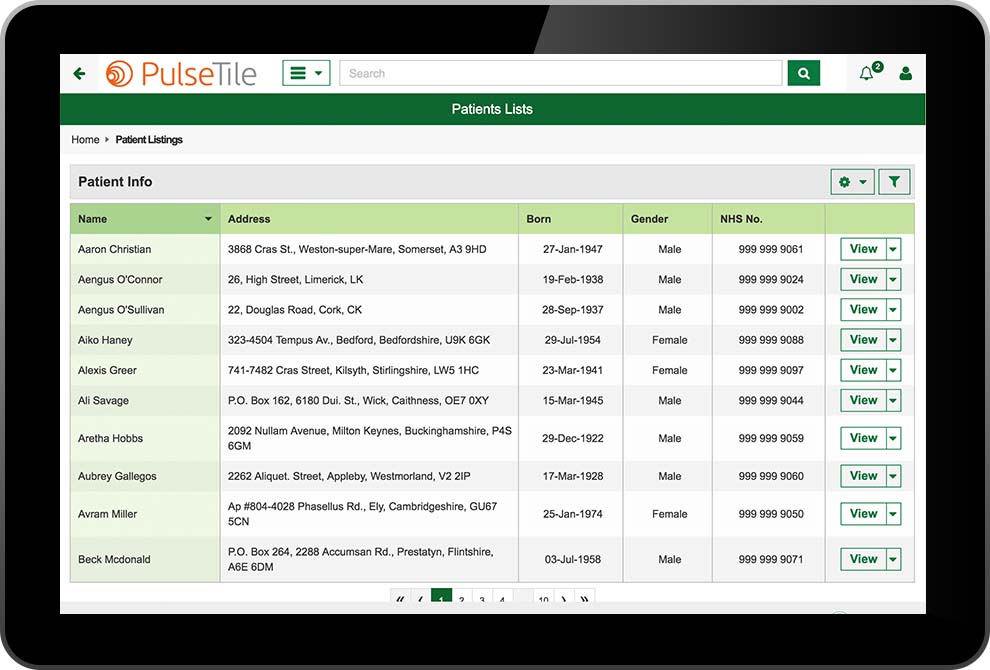
Task: Jump to page 10 in pagination
Action: click(543, 599)
